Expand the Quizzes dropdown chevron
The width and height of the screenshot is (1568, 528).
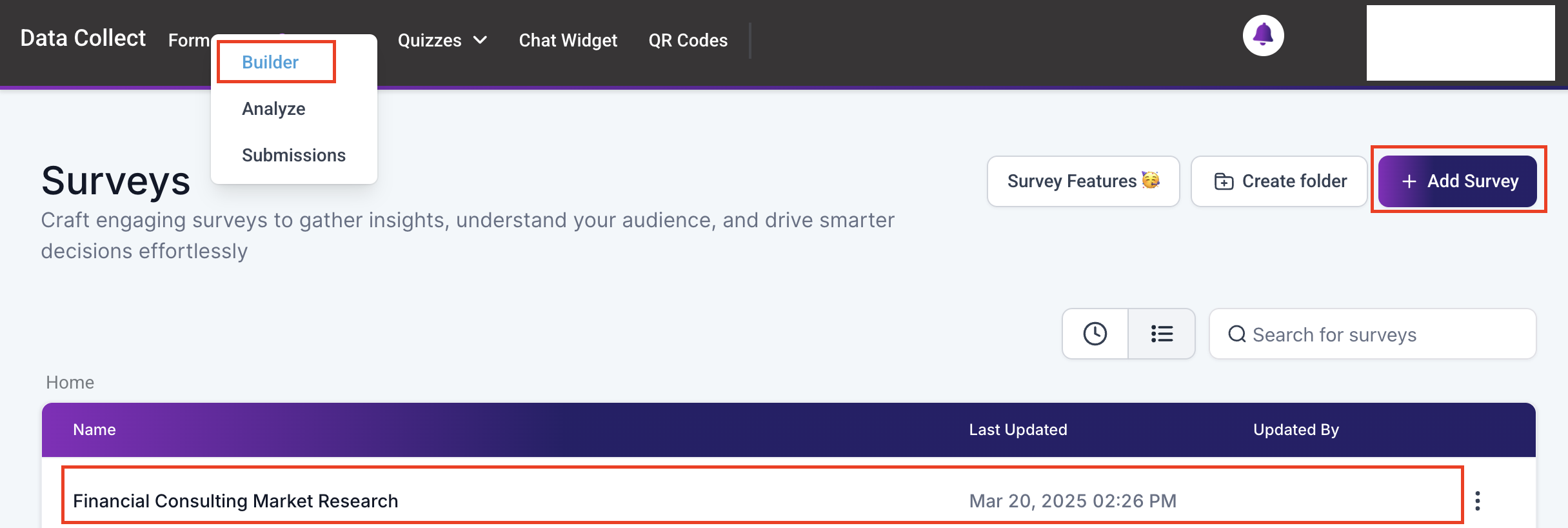pyautogui.click(x=480, y=40)
